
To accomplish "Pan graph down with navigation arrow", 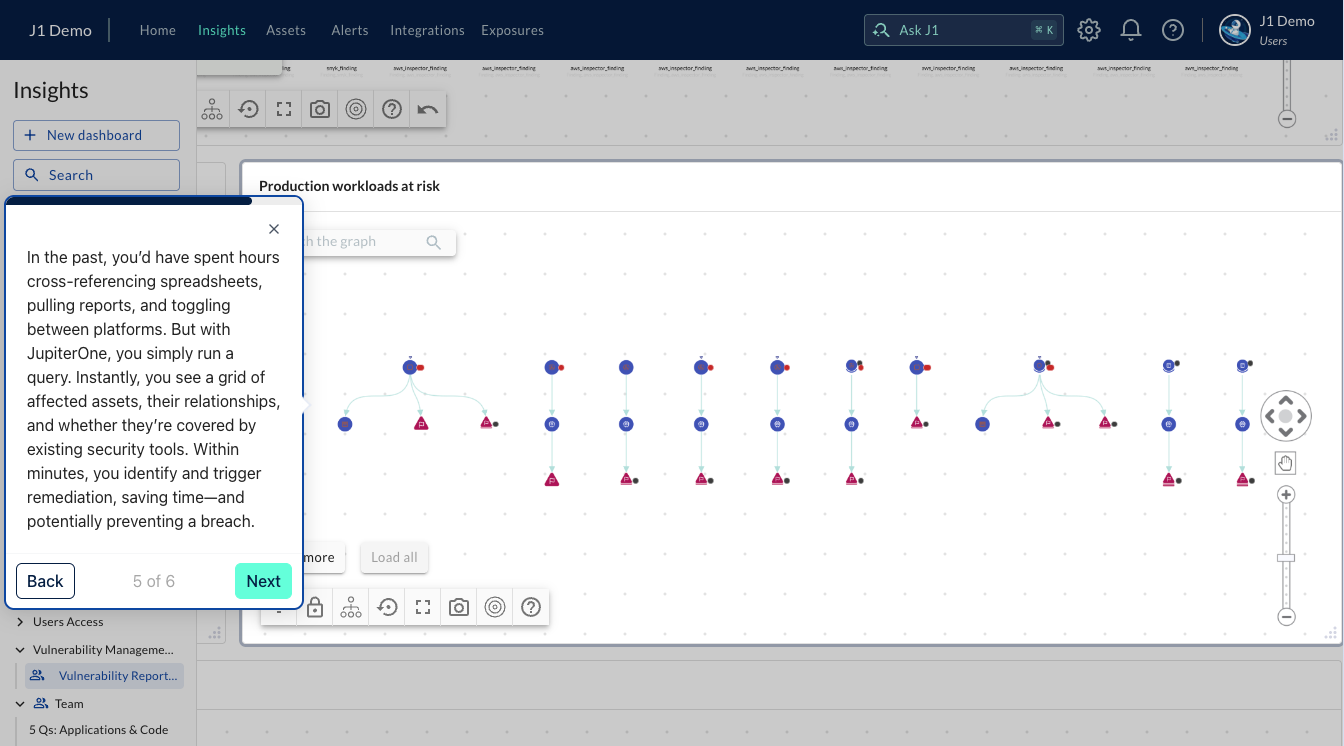I will [1286, 432].
